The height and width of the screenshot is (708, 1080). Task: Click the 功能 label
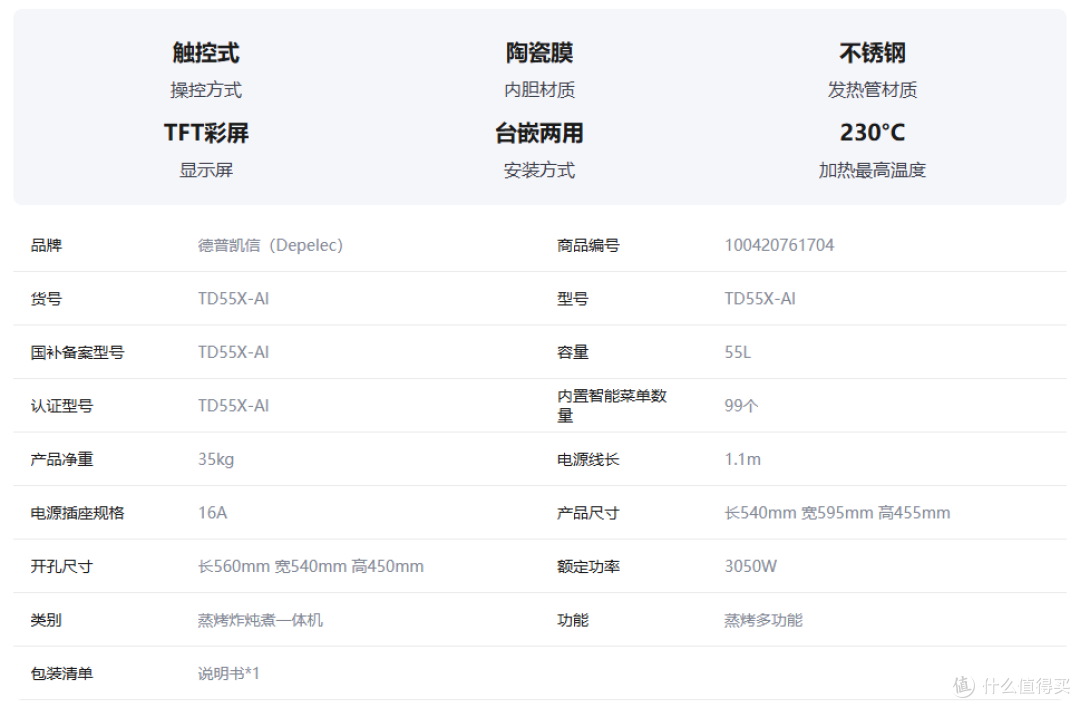(x=572, y=620)
